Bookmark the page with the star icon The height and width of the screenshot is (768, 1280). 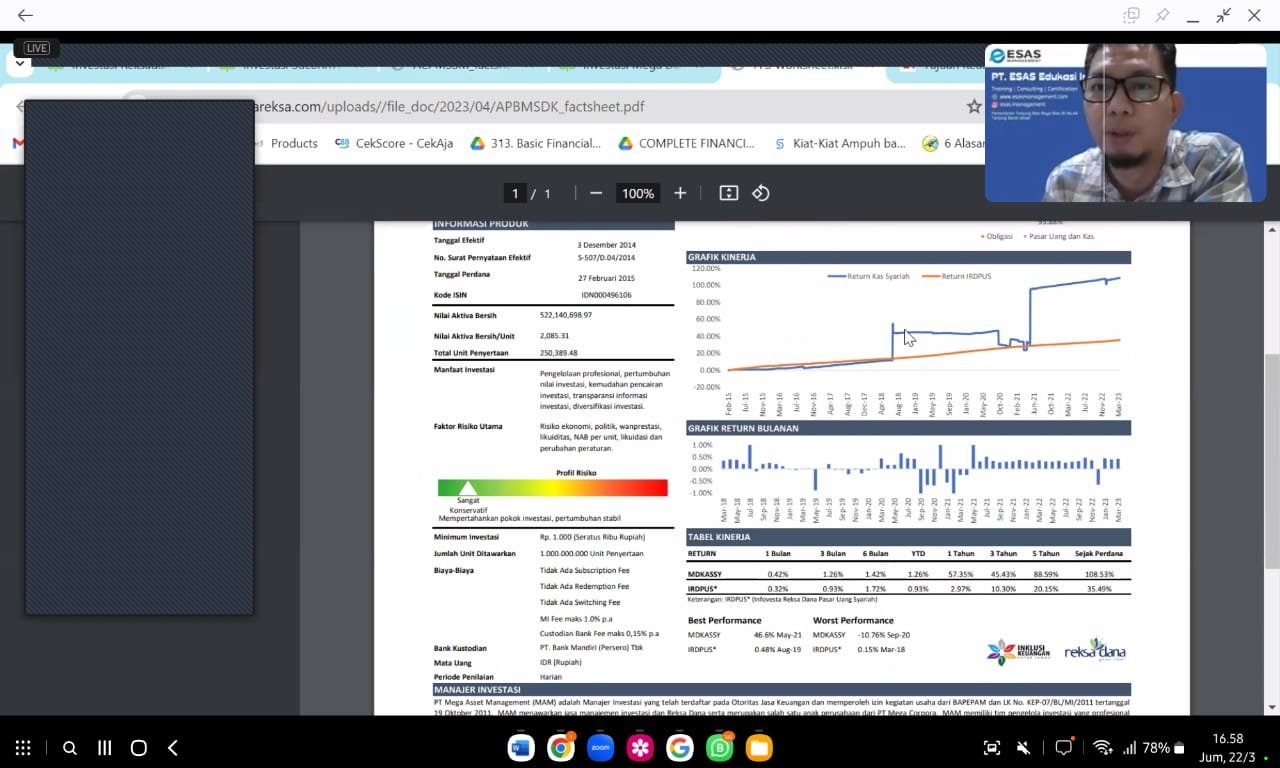(973, 106)
